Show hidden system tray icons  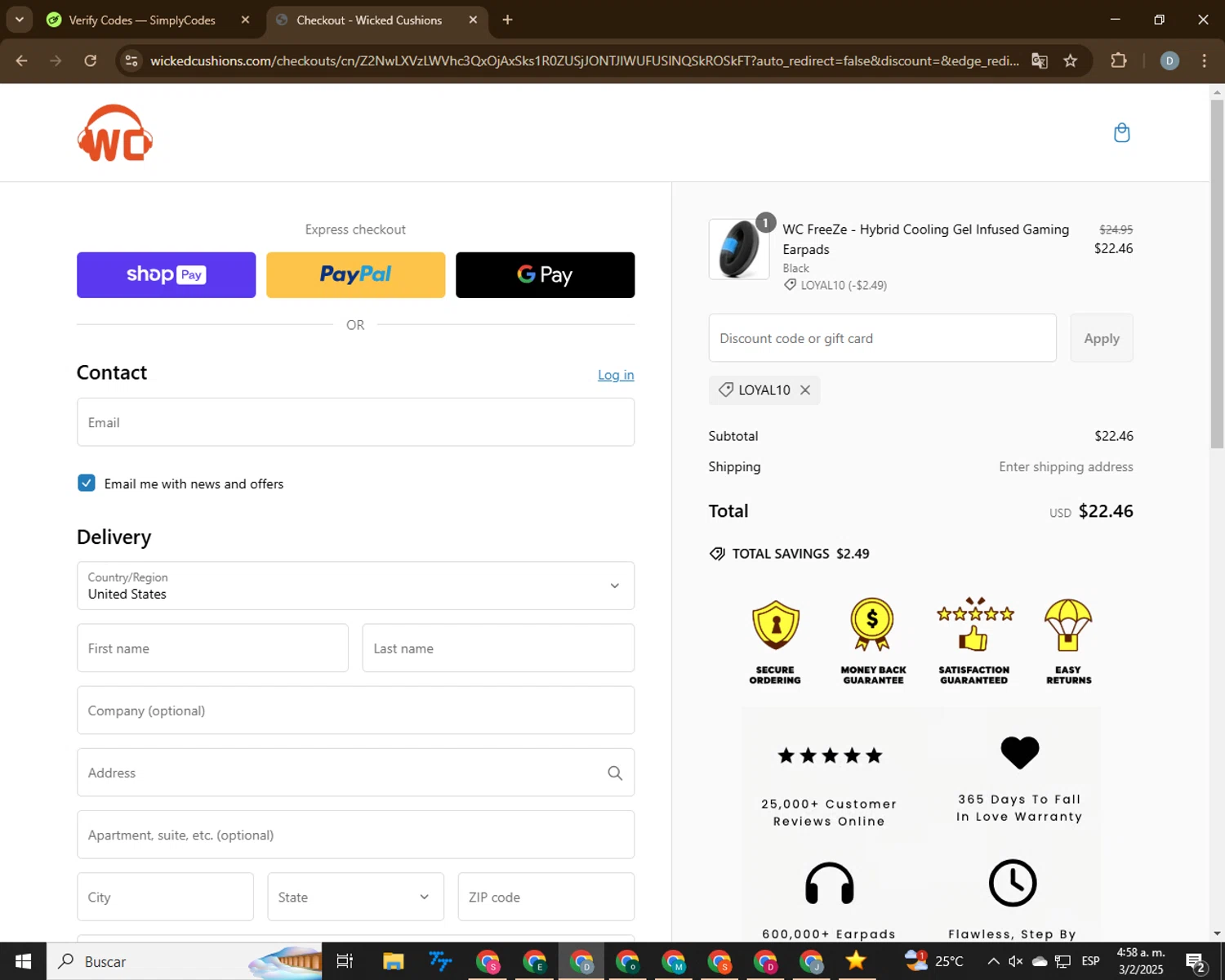coord(993,961)
